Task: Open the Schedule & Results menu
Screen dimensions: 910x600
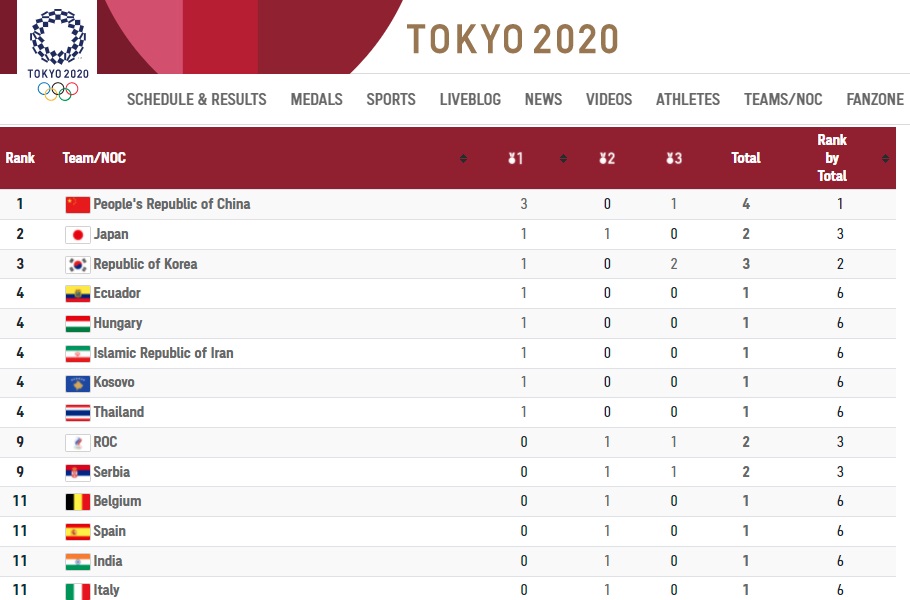Action: [197, 99]
